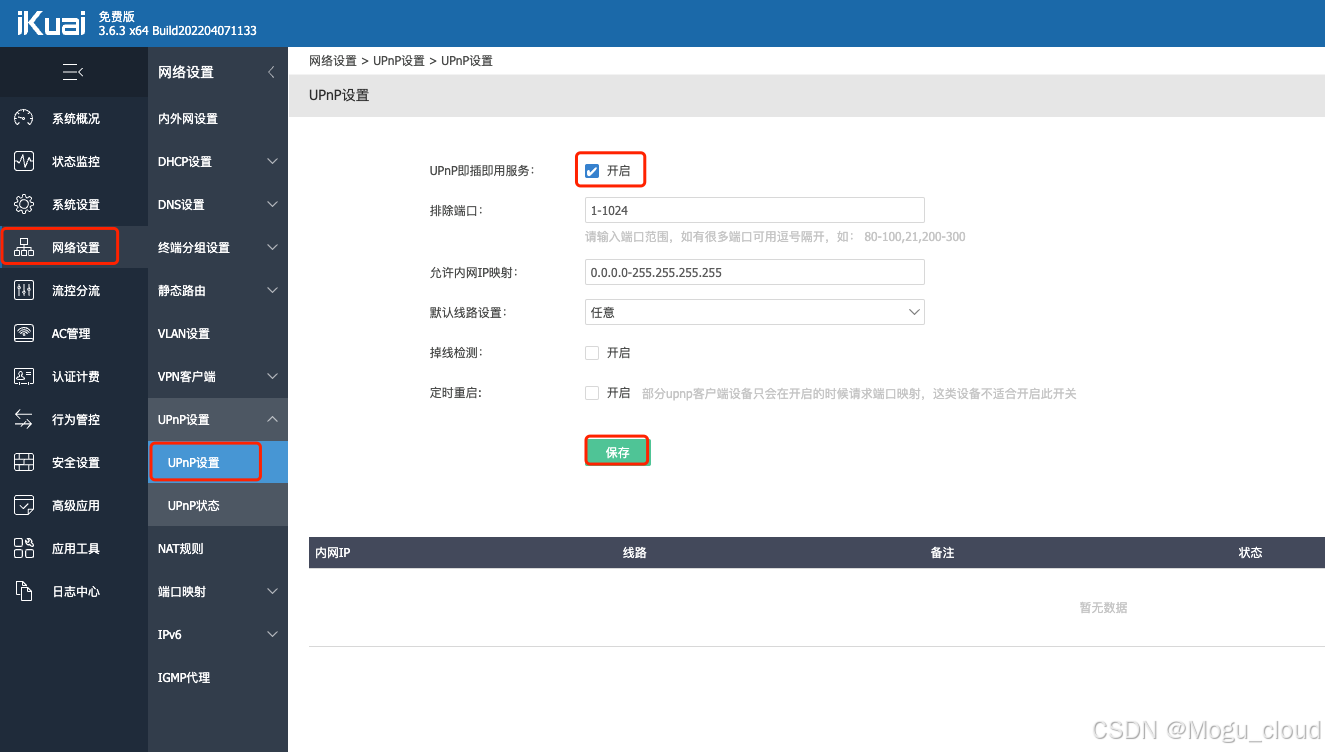1325x752 pixels.
Task: Select the active UPnP设置 sub-item
Action: 218,462
